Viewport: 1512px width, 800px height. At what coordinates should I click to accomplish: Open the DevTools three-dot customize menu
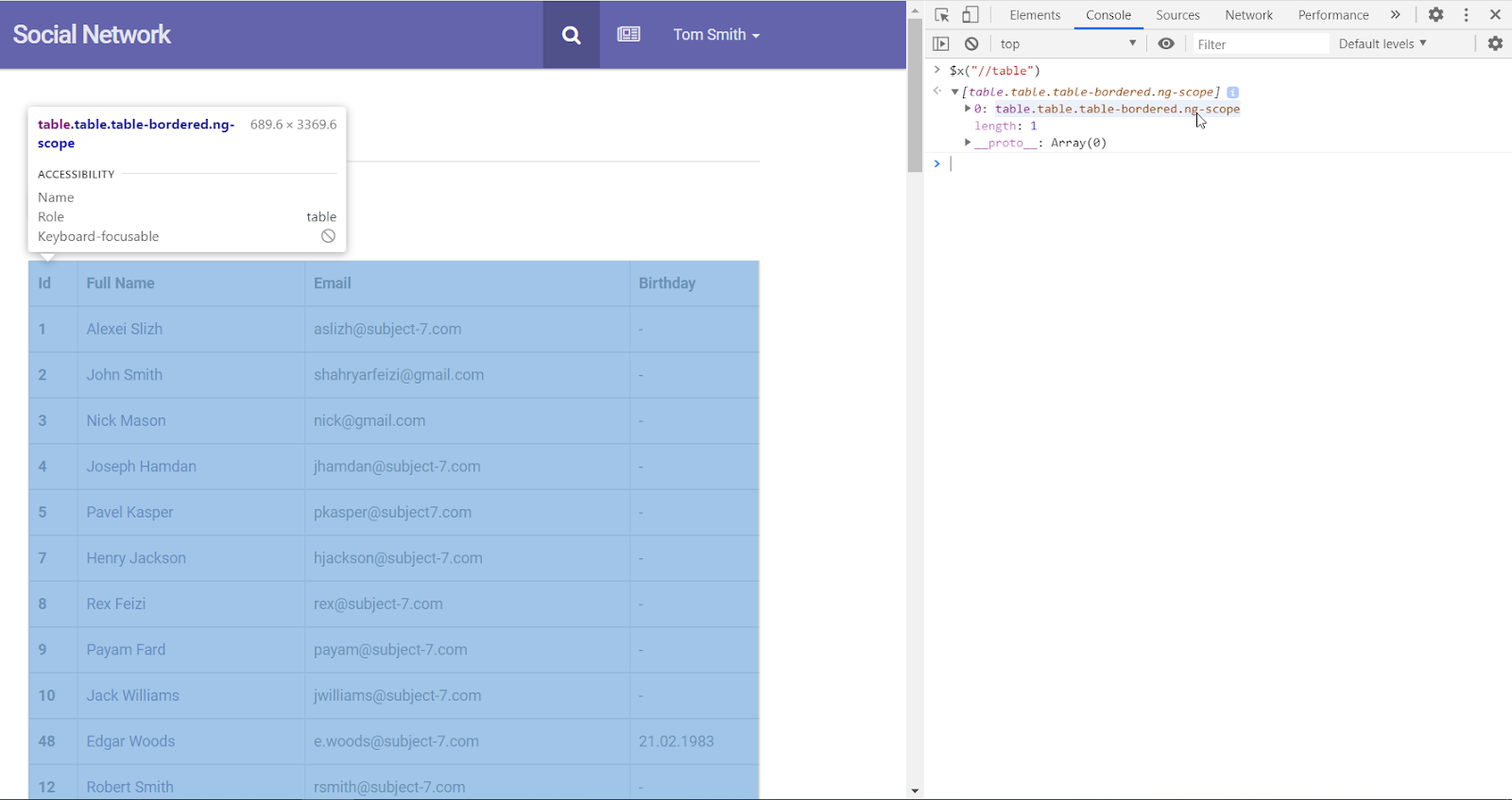pyautogui.click(x=1466, y=15)
